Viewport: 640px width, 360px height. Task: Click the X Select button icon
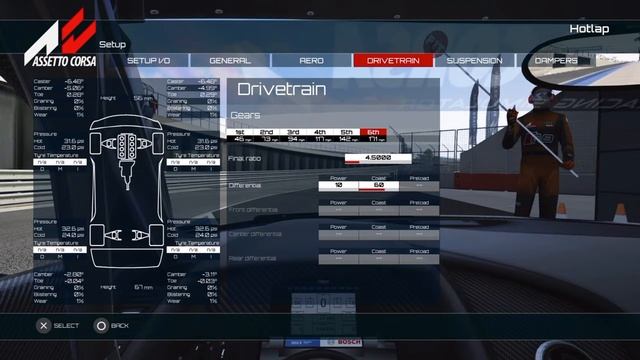(44, 326)
